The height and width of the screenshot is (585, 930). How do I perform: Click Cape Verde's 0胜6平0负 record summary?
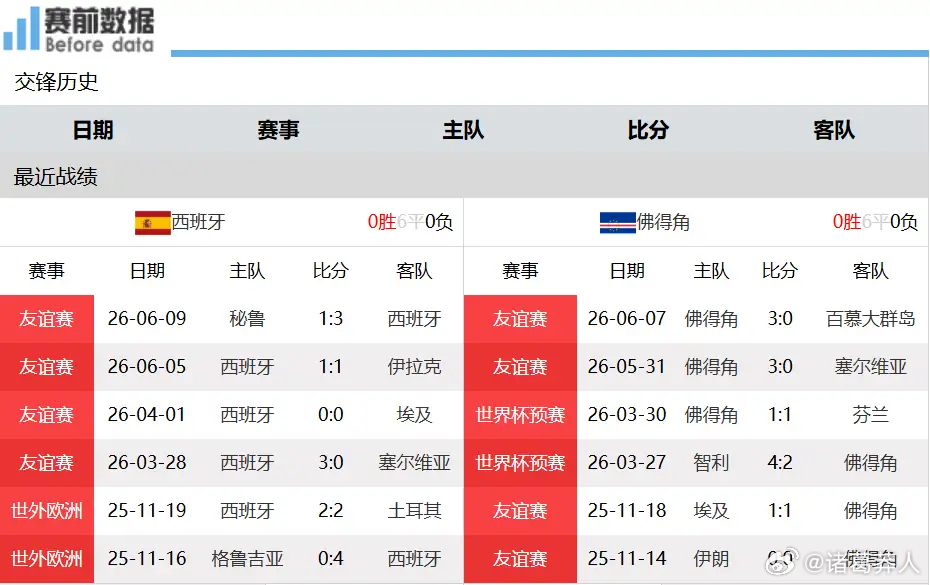tap(875, 222)
